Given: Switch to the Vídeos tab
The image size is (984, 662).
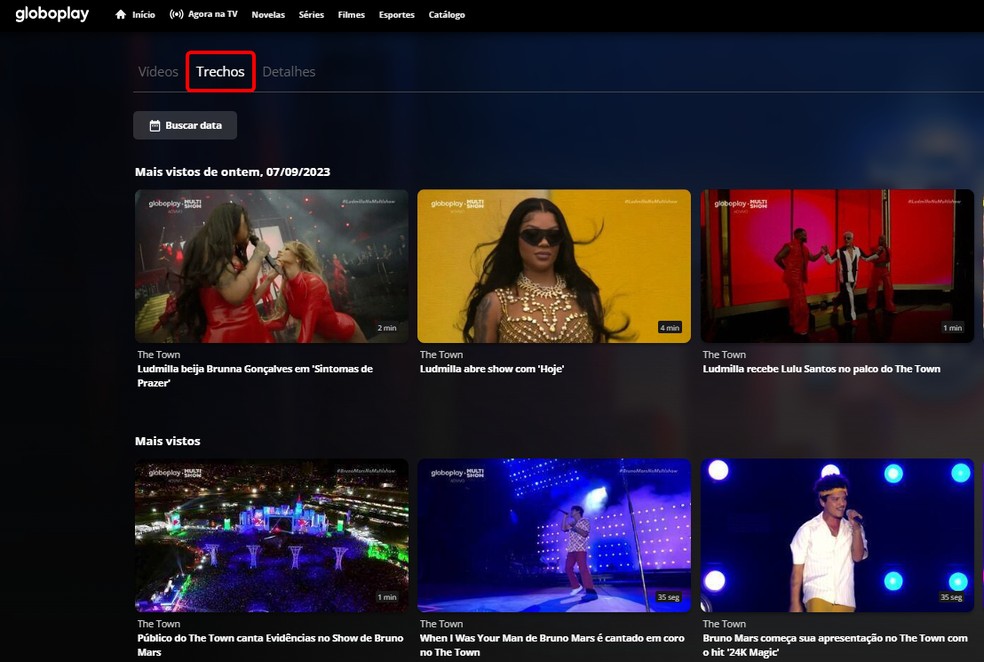Looking at the screenshot, I should (157, 71).
